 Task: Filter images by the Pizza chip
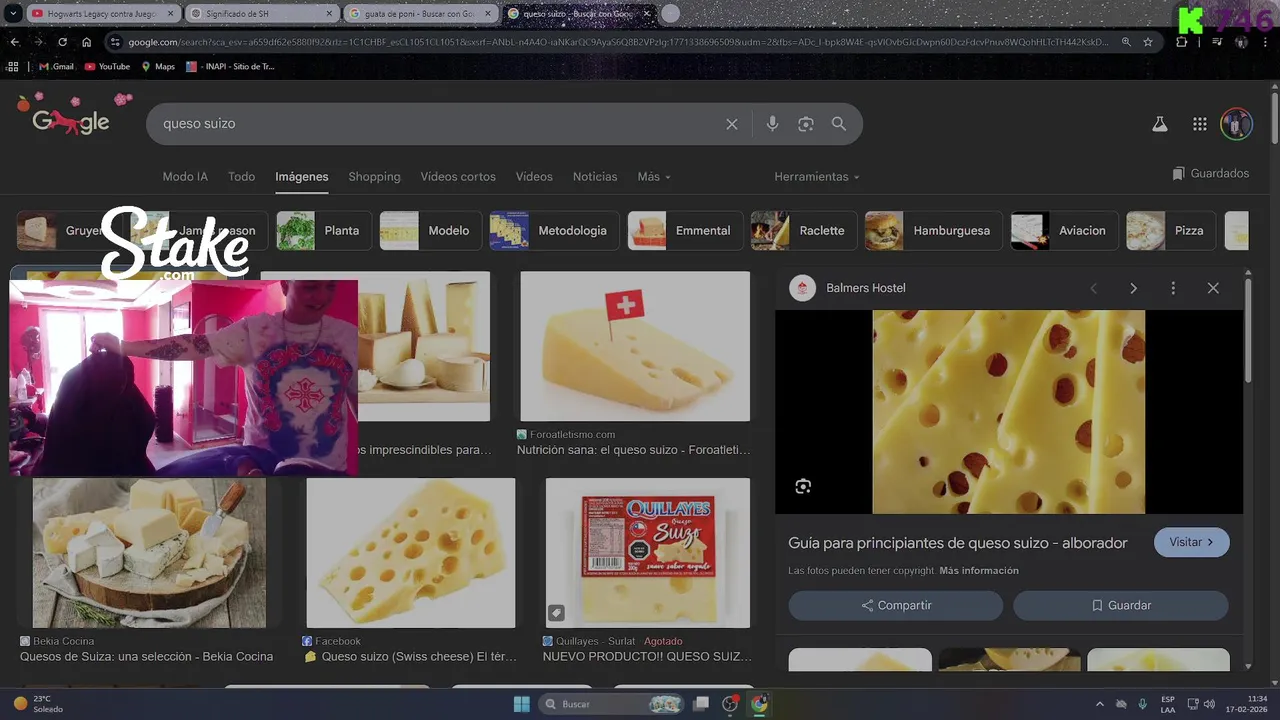1170,231
